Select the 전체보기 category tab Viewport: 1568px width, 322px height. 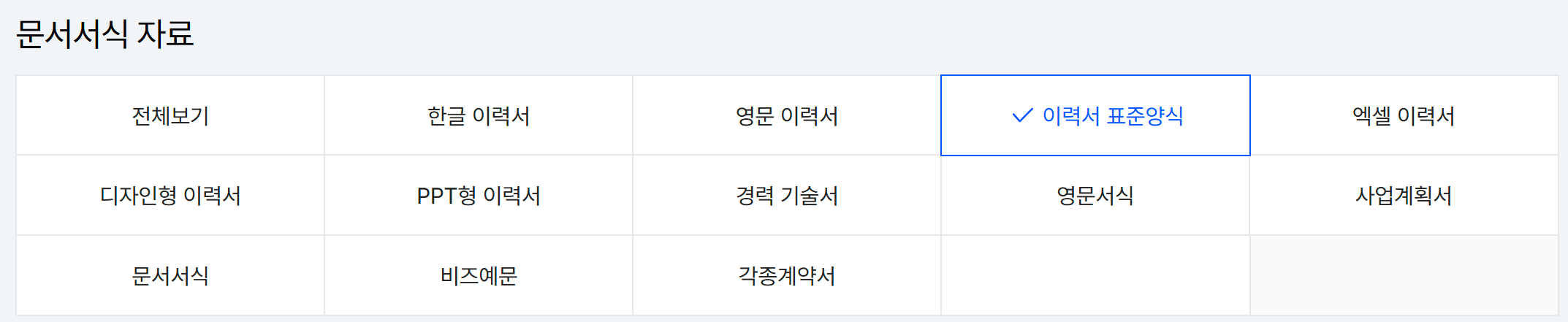[170, 115]
